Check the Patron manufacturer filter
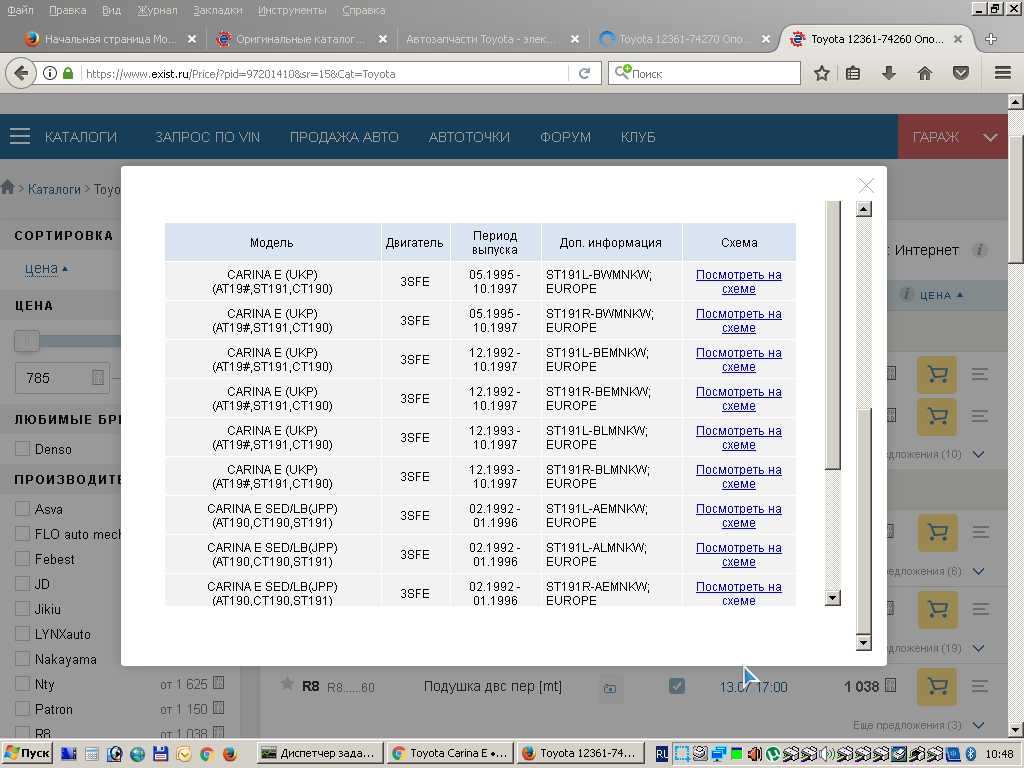1024x768 pixels. pos(22,709)
